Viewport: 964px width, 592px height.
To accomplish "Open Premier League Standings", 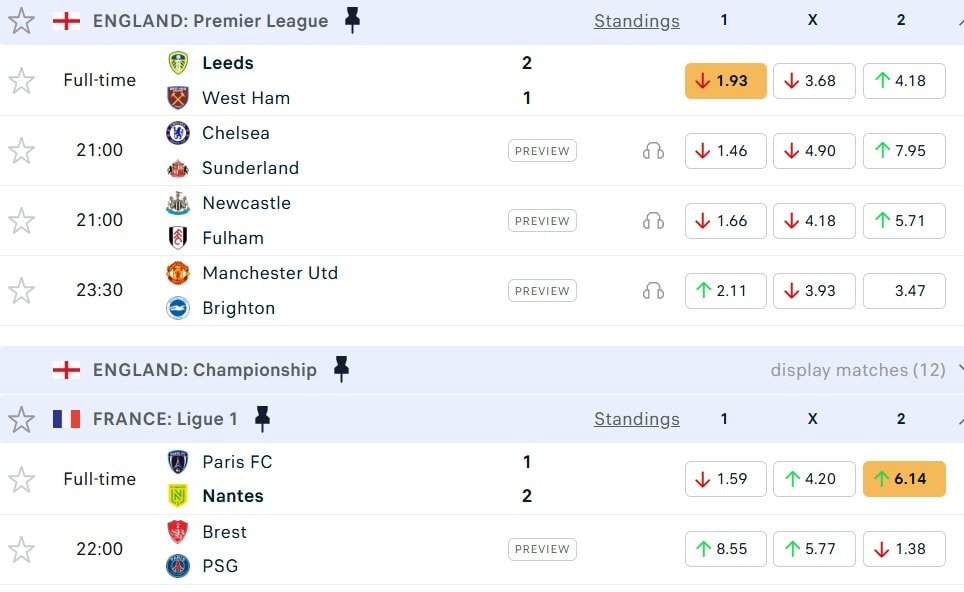I will [x=636, y=21].
